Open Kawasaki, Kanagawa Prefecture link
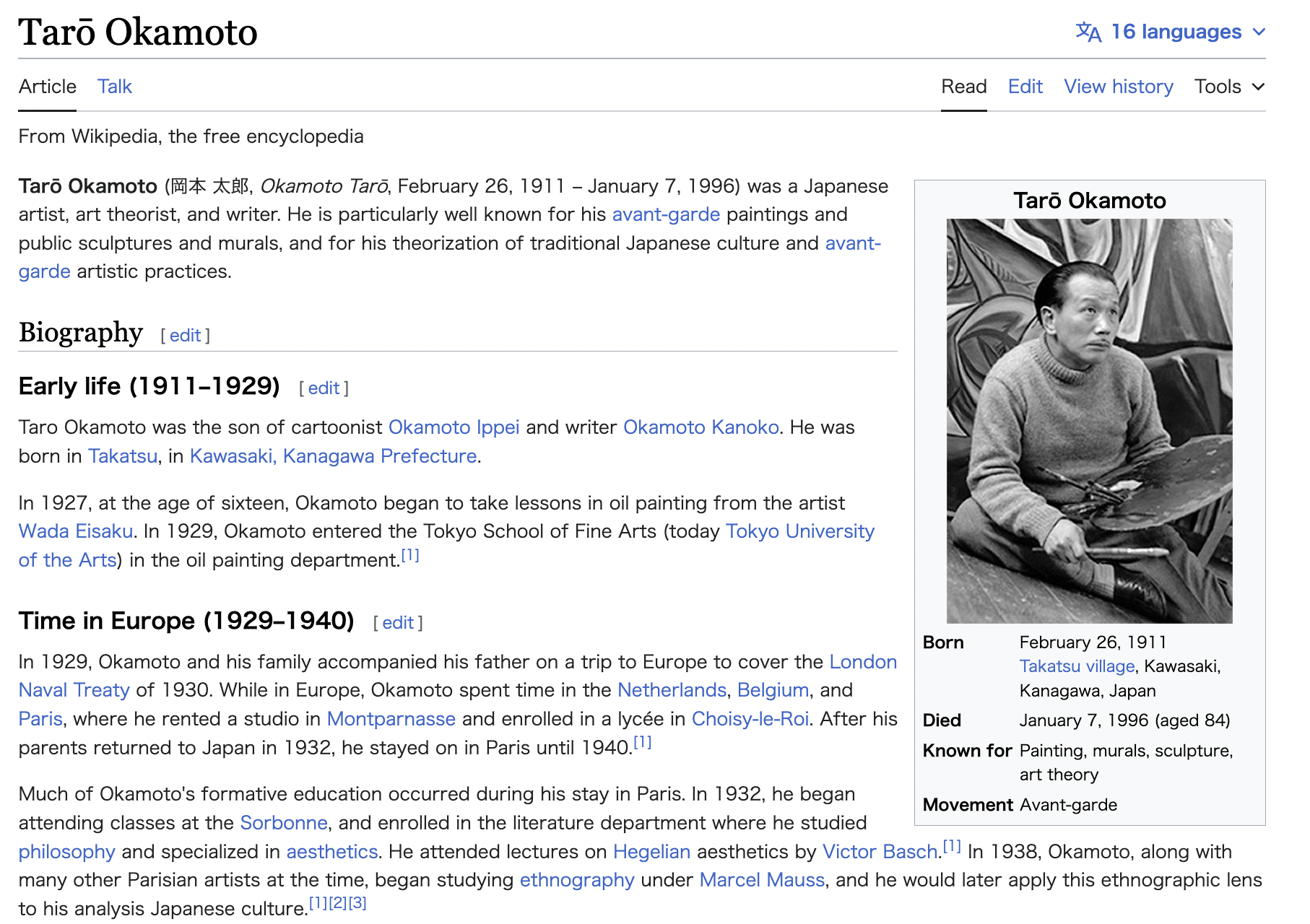 coord(334,456)
